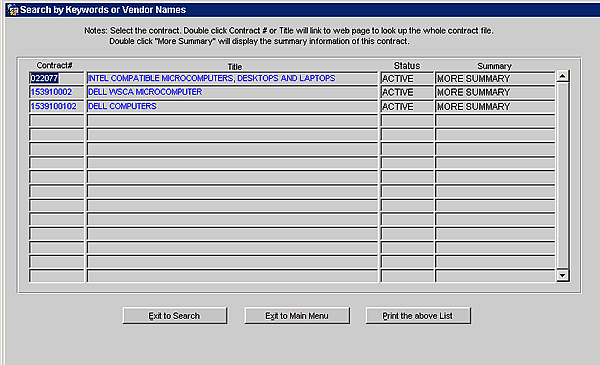The image size is (600, 365).
Task: Click the scroll up arrow of the list
Action: [562, 76]
